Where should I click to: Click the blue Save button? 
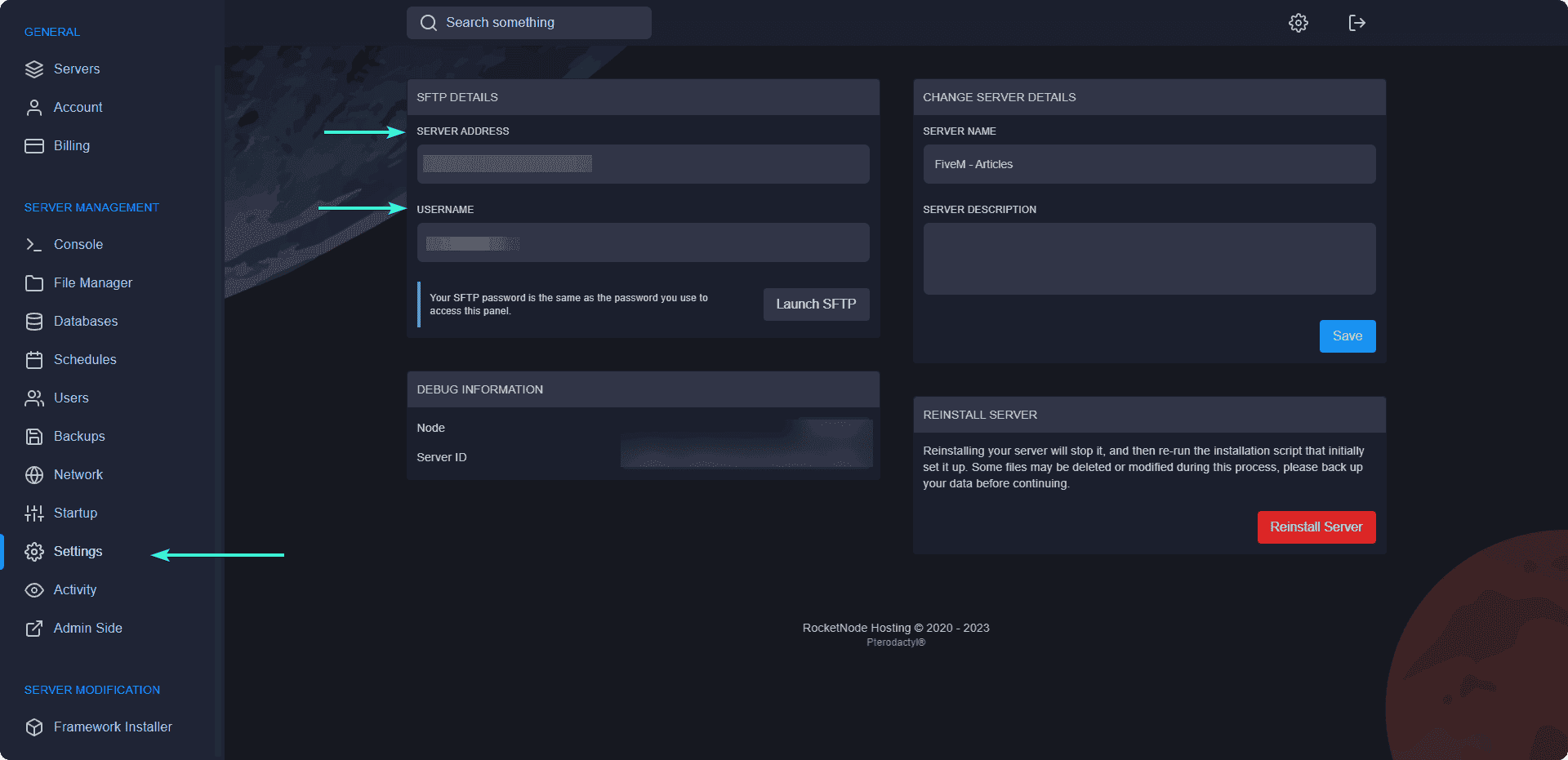tap(1347, 336)
